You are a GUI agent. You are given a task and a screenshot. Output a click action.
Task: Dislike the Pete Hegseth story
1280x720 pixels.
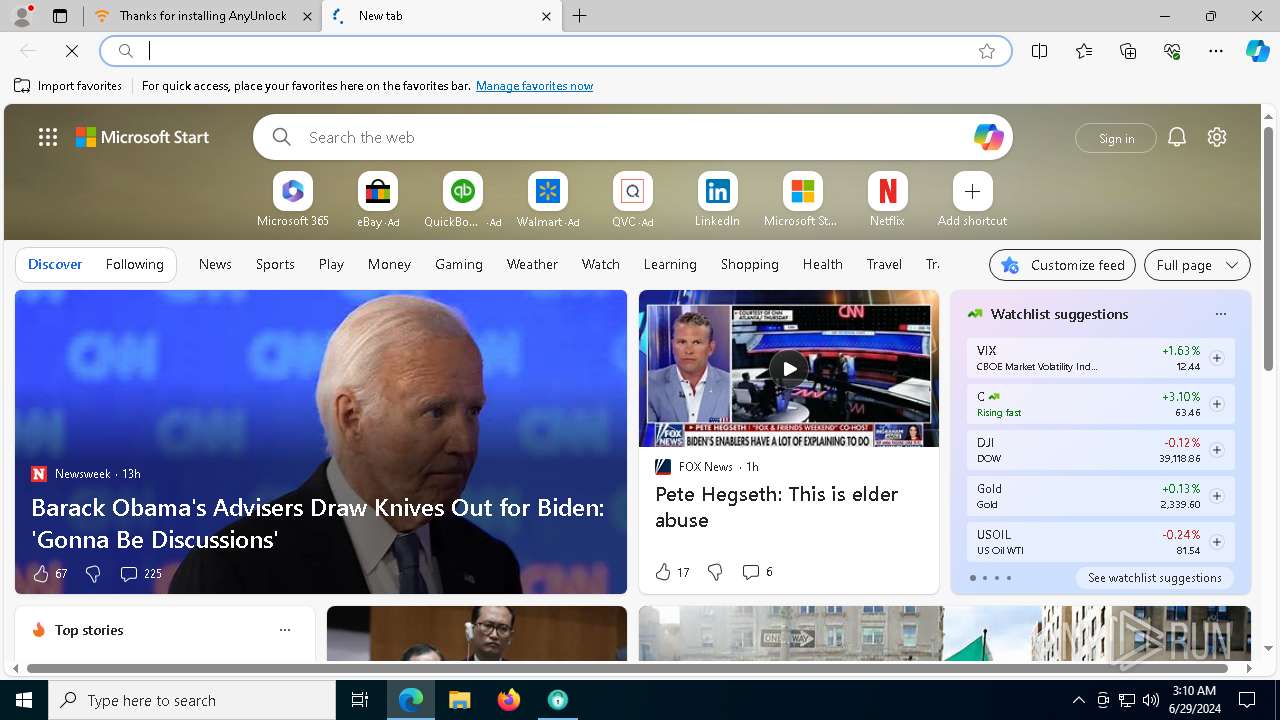[x=715, y=572]
